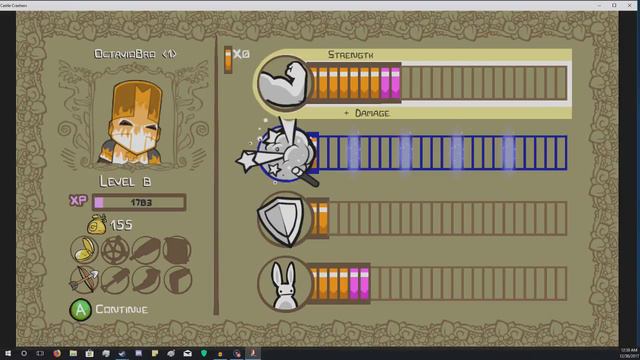640x360 pixels.
Task: Select the locked item slot at the top row's end
Action: pyautogui.click(x=177, y=250)
